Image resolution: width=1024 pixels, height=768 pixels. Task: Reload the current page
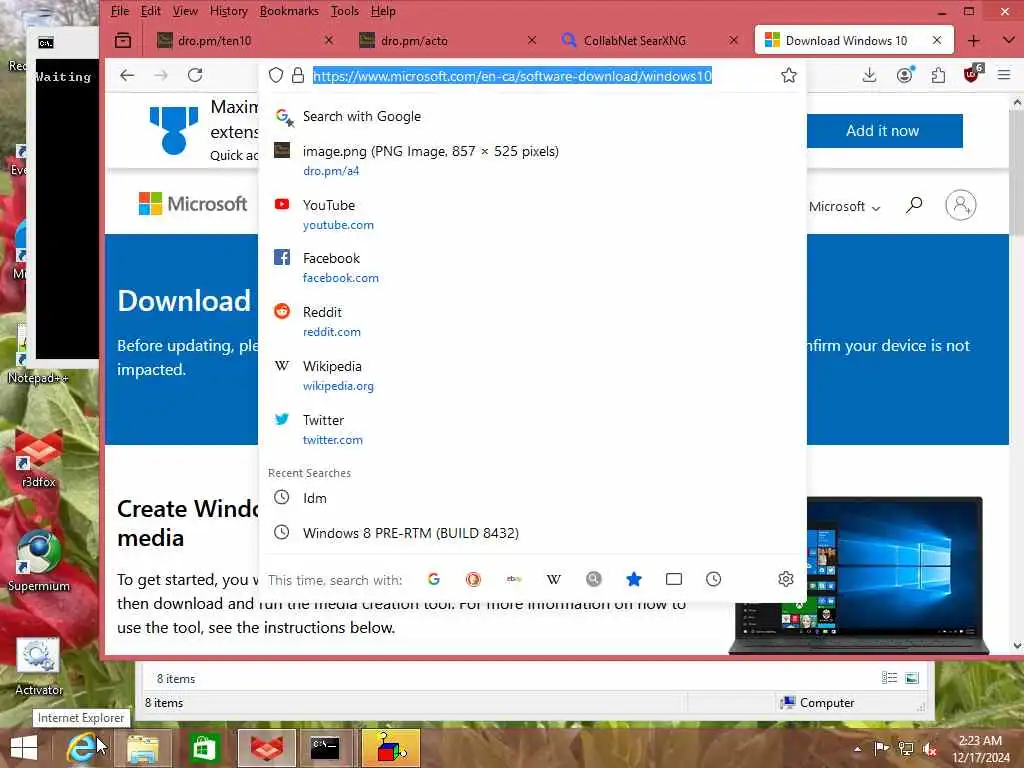[x=195, y=75]
